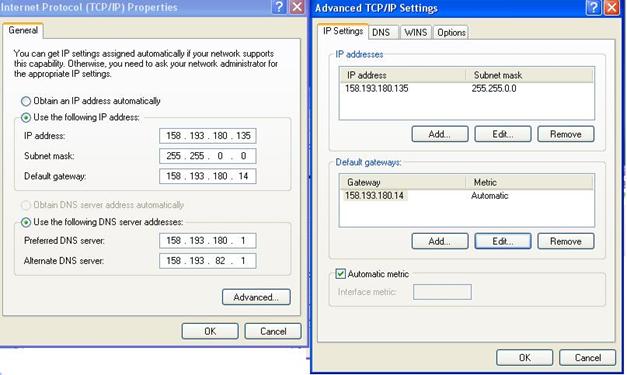
Task: Click the Automatic metric value cell
Action: click(x=490, y=195)
